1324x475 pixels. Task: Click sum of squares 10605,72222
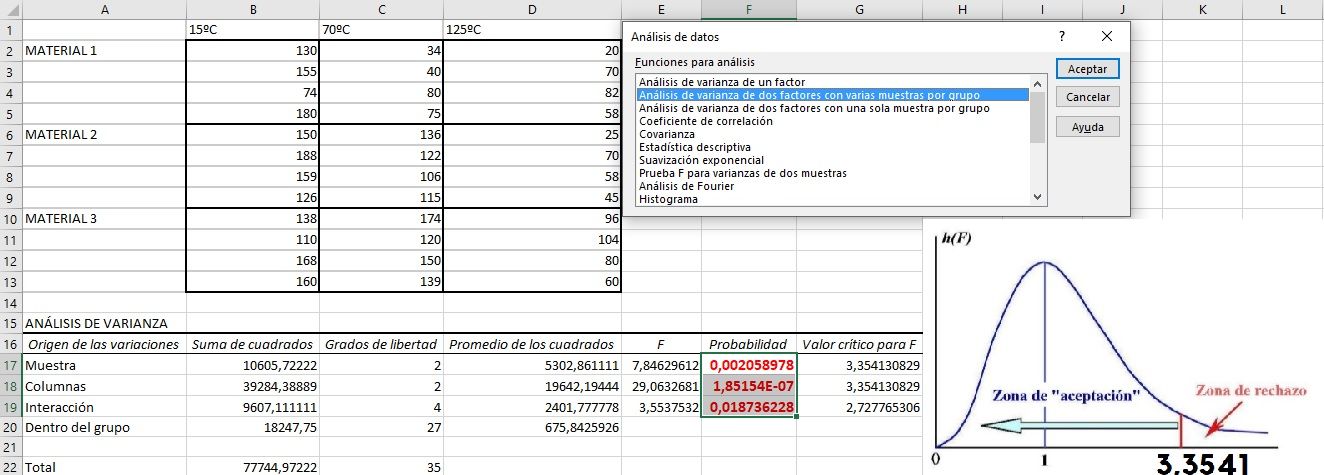(x=253, y=365)
